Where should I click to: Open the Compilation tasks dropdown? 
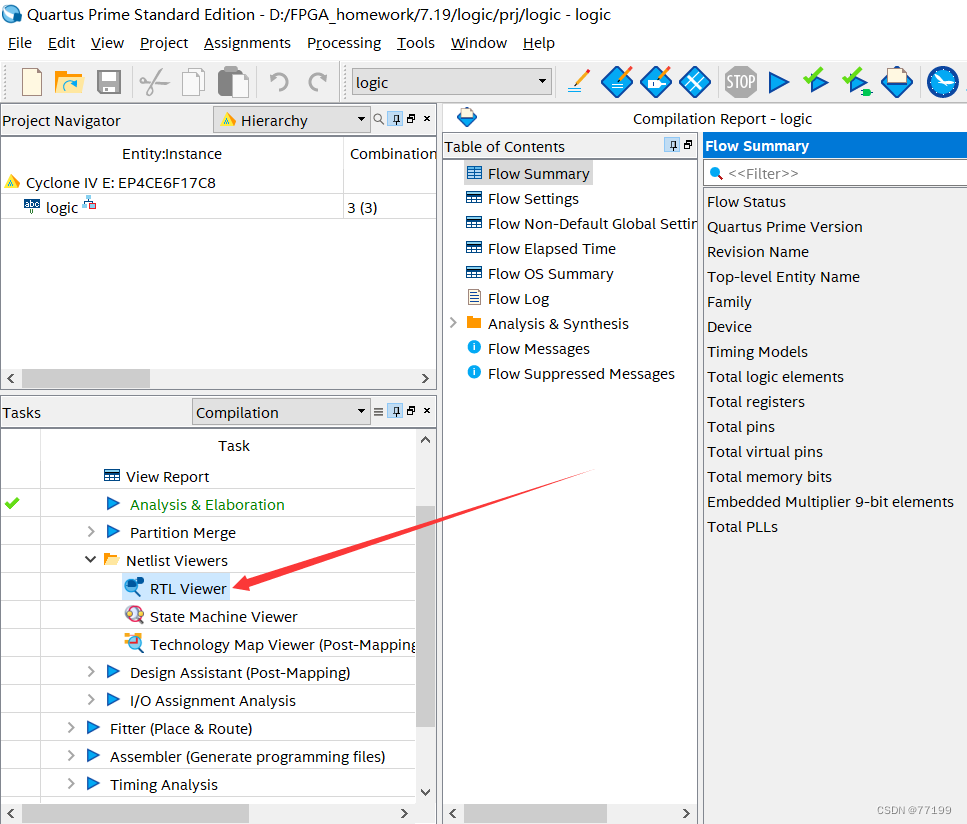tap(281, 412)
